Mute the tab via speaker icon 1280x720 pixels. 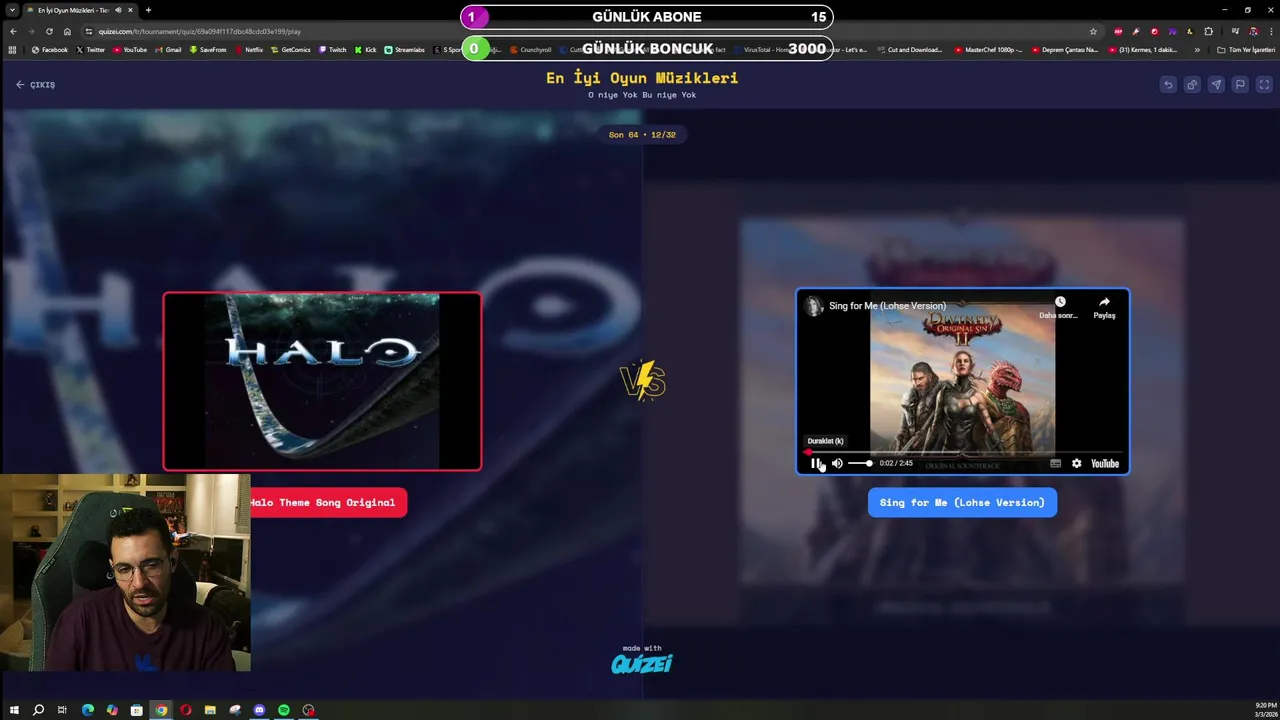click(x=118, y=10)
